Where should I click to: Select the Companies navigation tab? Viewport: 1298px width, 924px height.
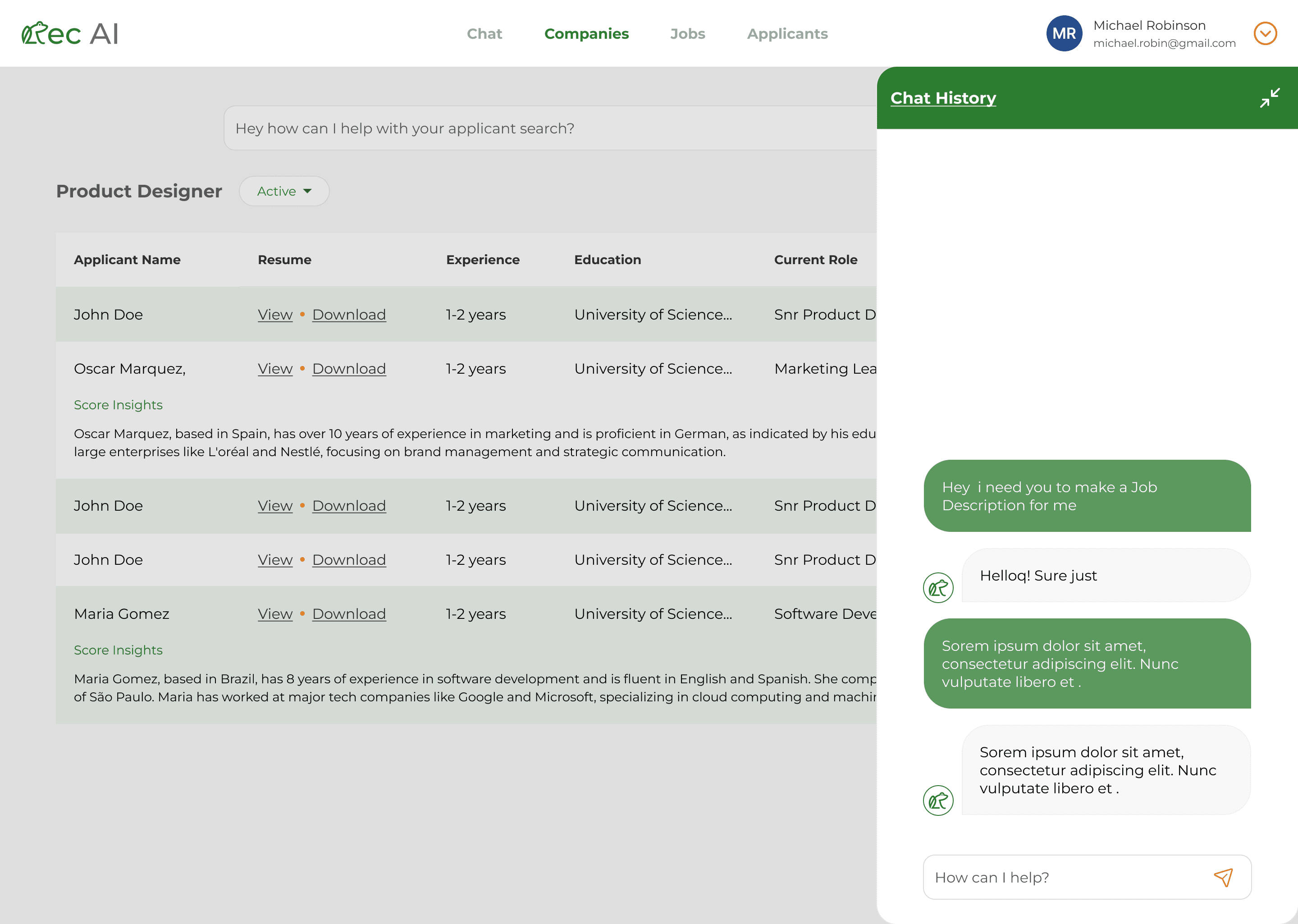point(586,33)
